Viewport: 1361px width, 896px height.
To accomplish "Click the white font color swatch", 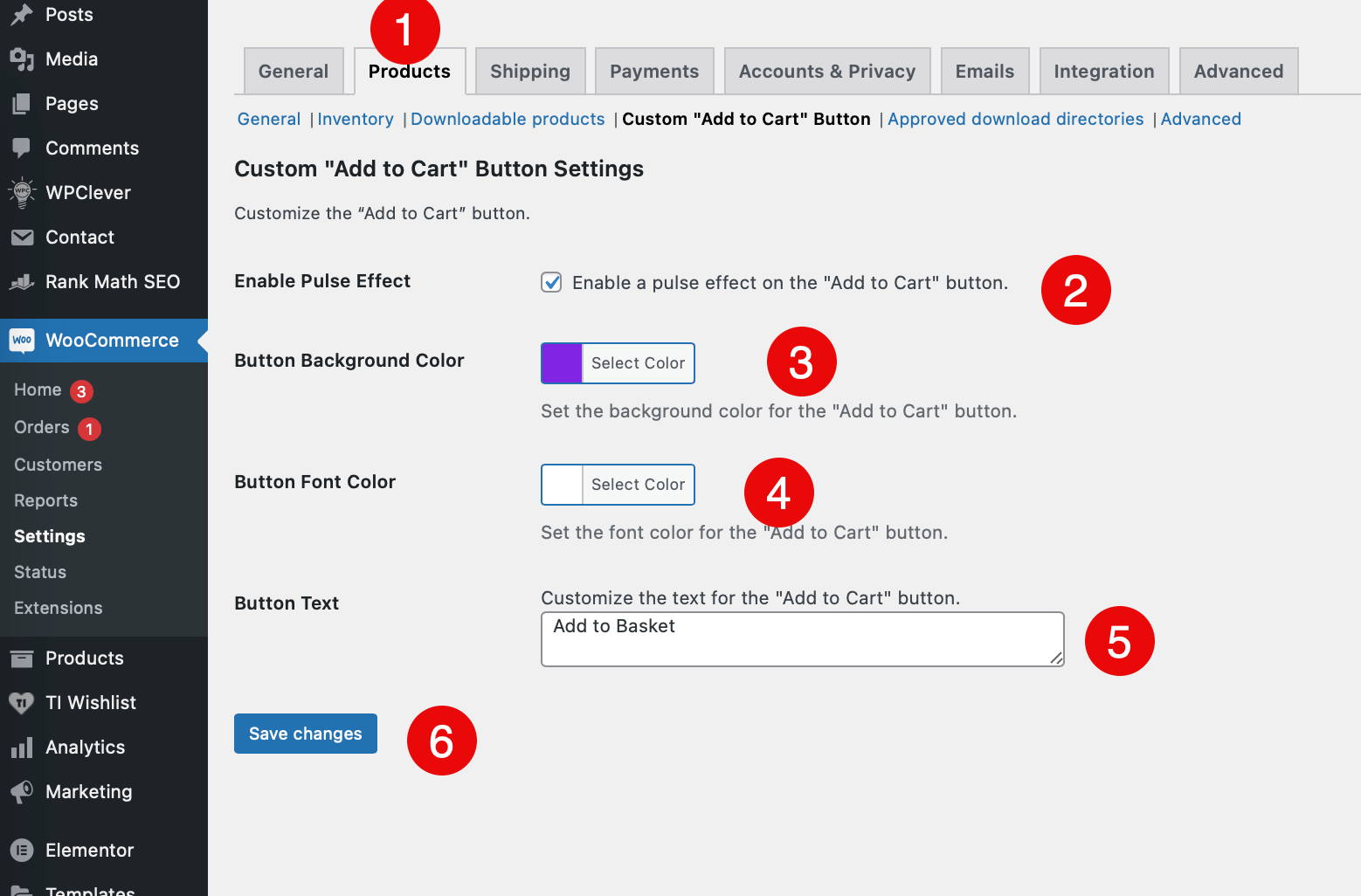I will click(562, 485).
